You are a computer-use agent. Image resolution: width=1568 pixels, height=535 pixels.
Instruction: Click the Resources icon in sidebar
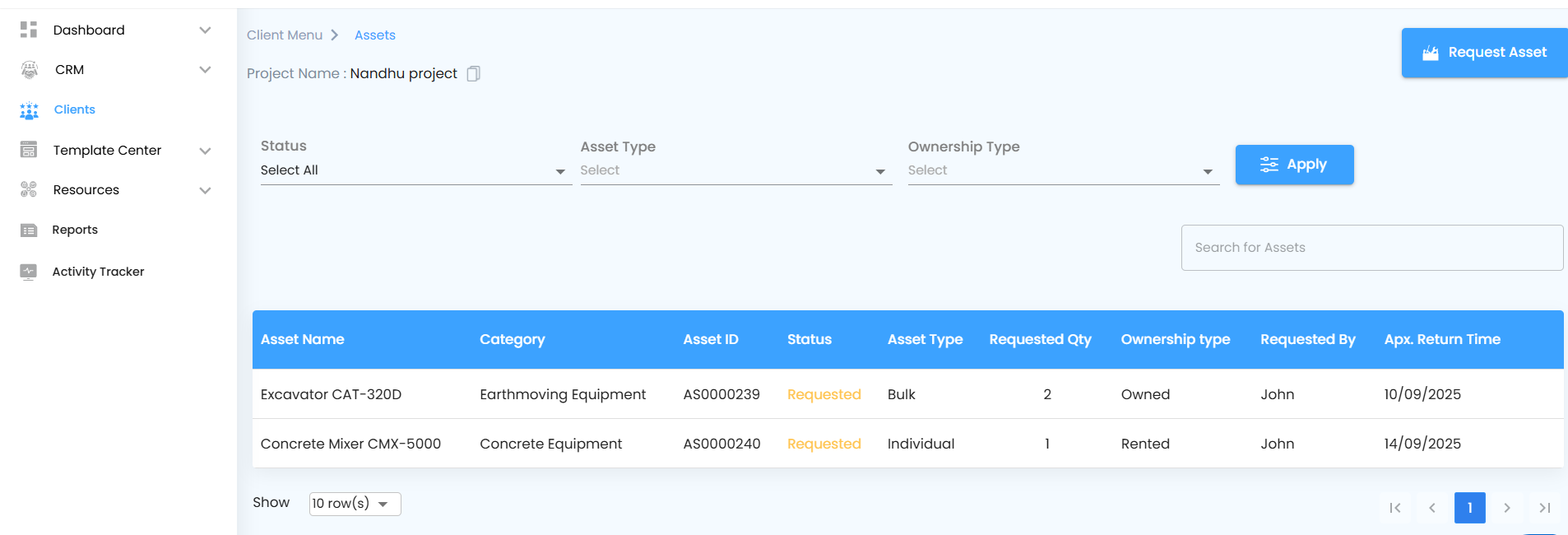point(29,189)
